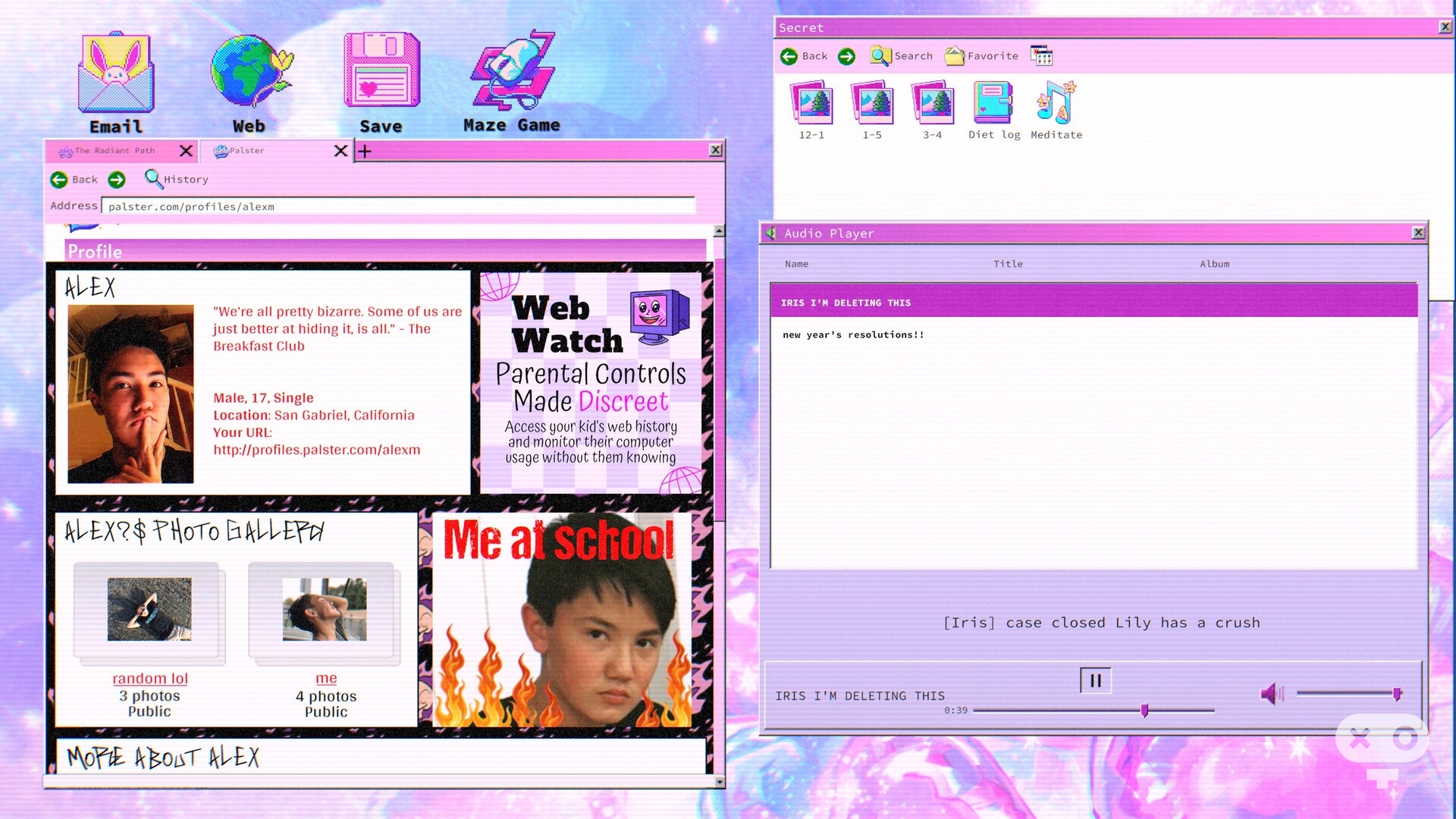The image size is (1456, 819).
Task: Click the view options grid icon in Secret window
Action: pyautogui.click(x=1041, y=55)
